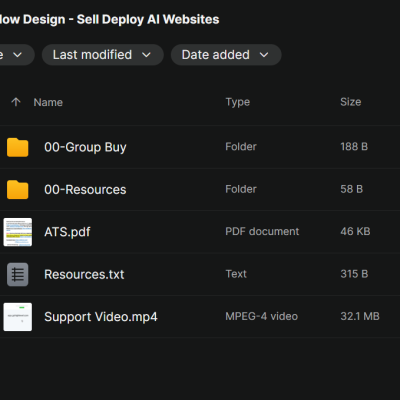Viewport: 400px width, 400px height.
Task: Click the 188 B size value
Action: point(354,147)
